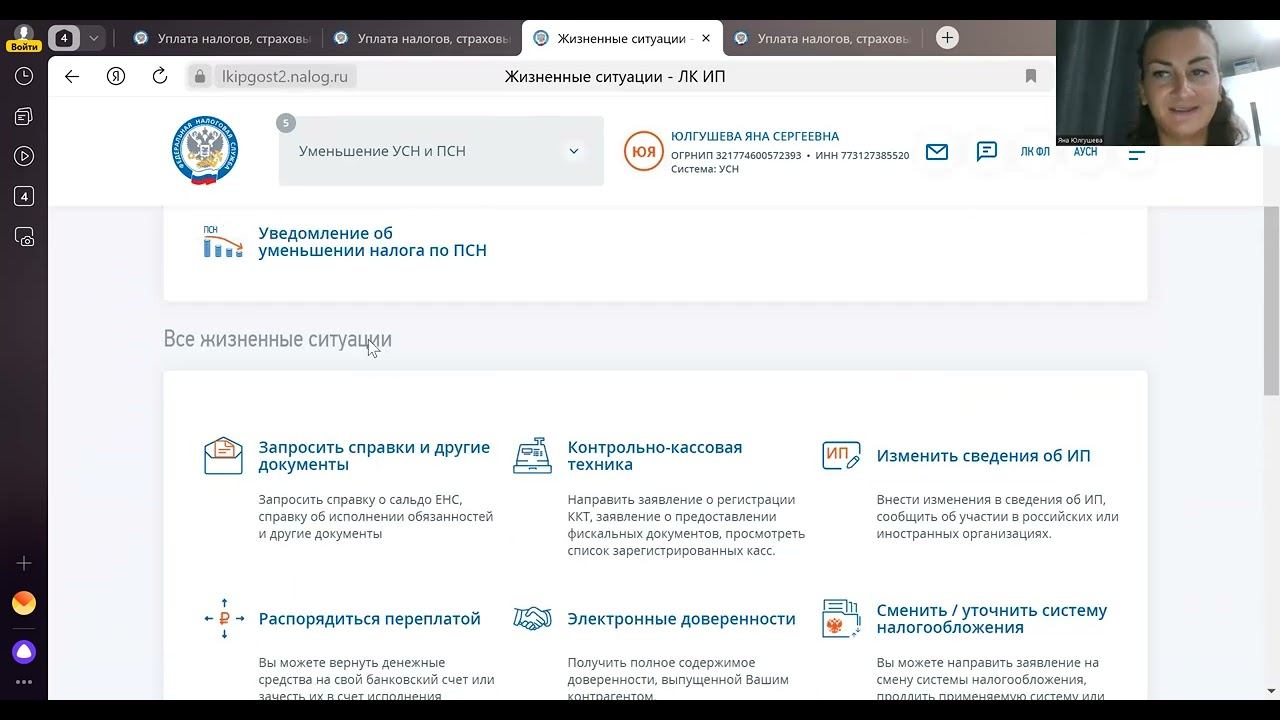
Task: Open the sidebar three-dot more menu
Action: pyautogui.click(x=24, y=683)
